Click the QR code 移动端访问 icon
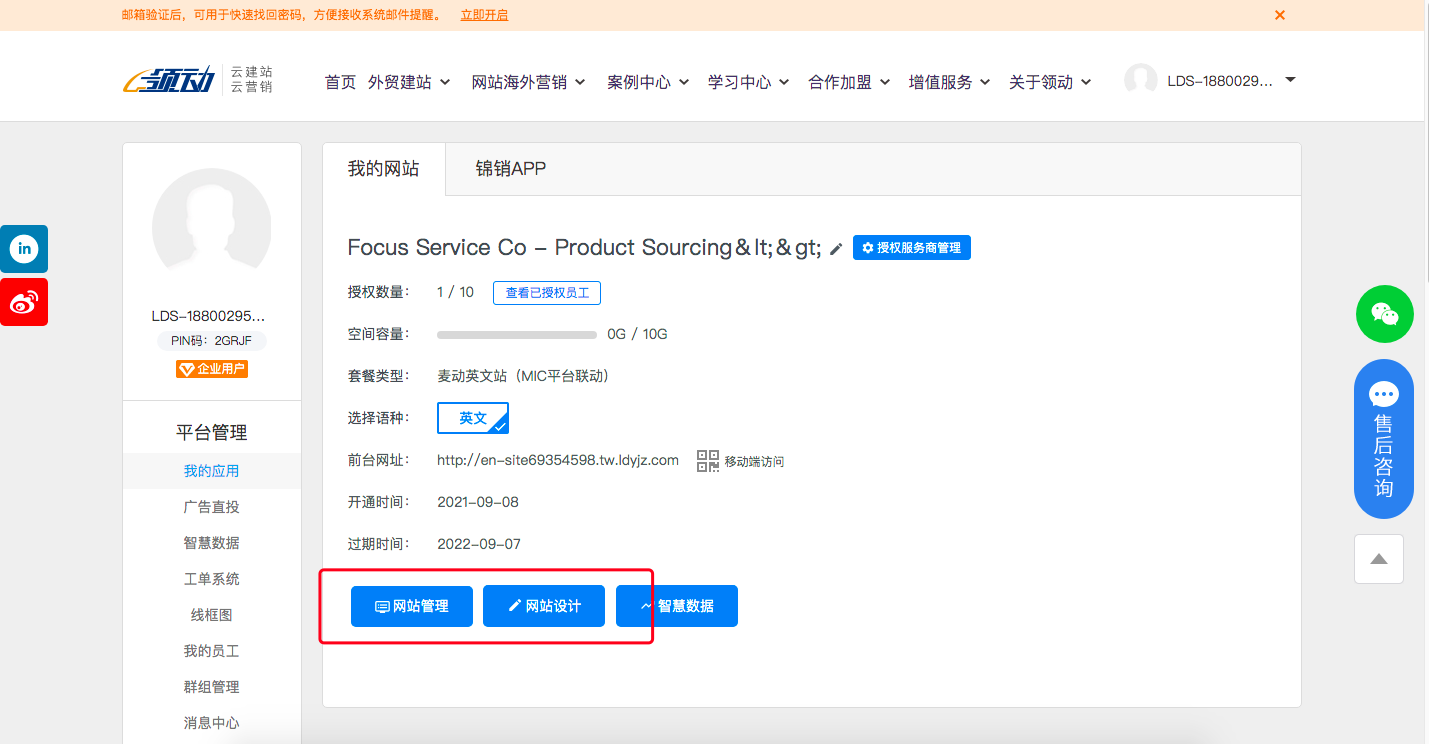1429x744 pixels. coord(708,461)
